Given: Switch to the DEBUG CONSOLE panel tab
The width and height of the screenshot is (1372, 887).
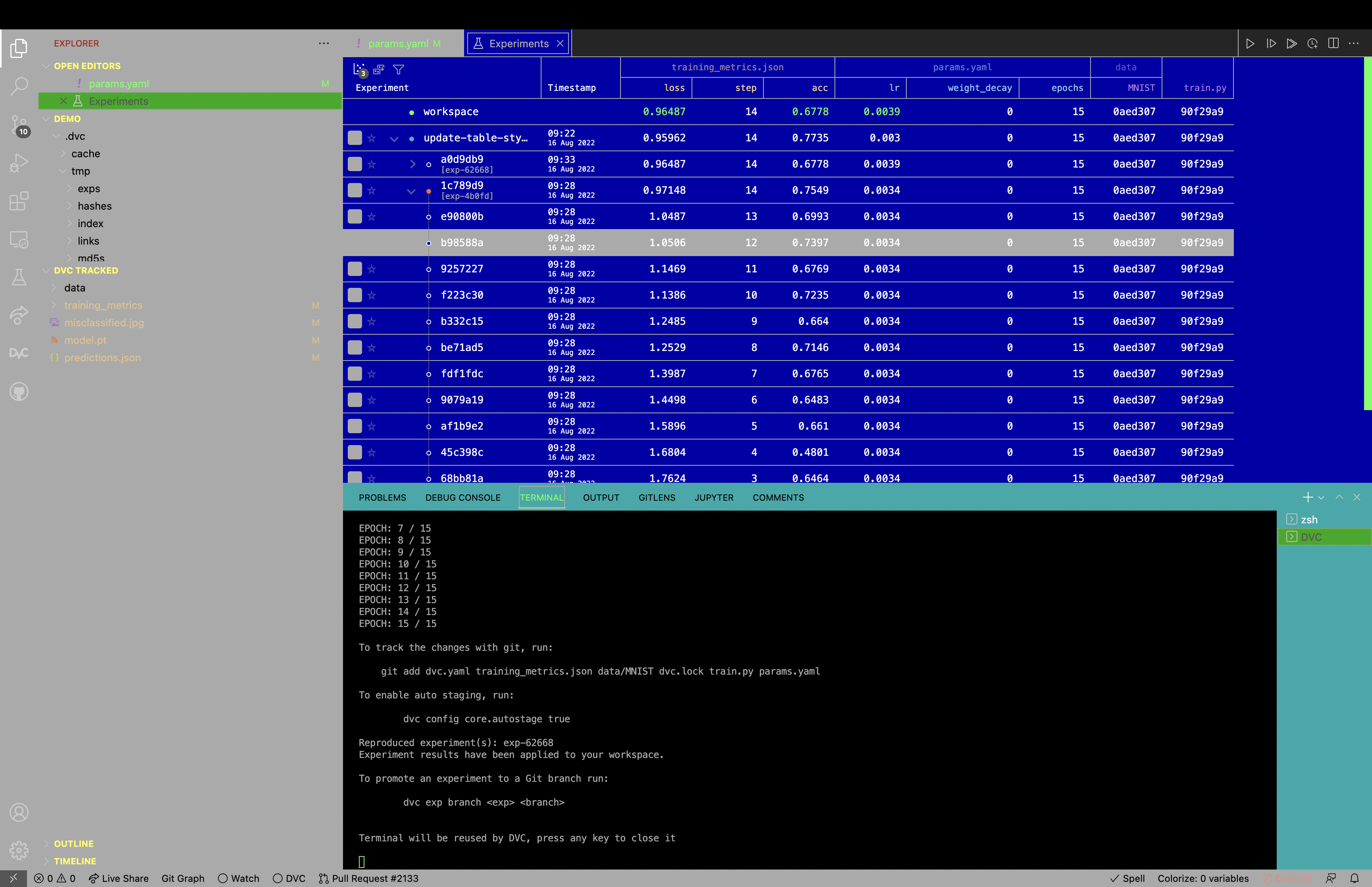Looking at the screenshot, I should click(x=462, y=497).
